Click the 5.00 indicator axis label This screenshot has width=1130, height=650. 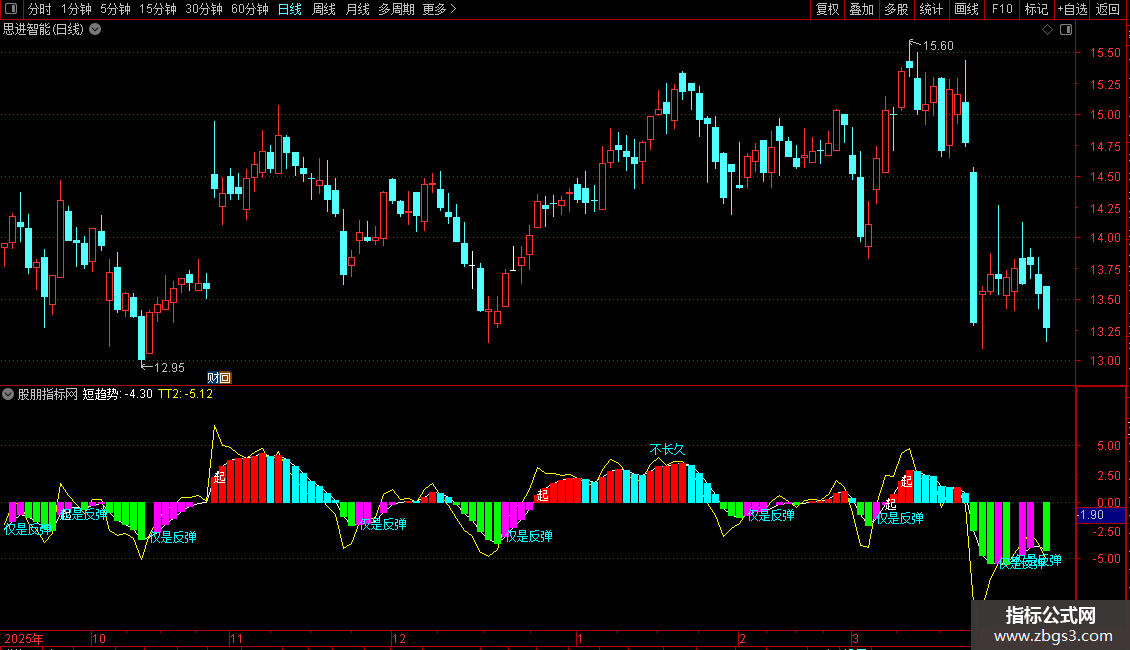click(1108, 446)
